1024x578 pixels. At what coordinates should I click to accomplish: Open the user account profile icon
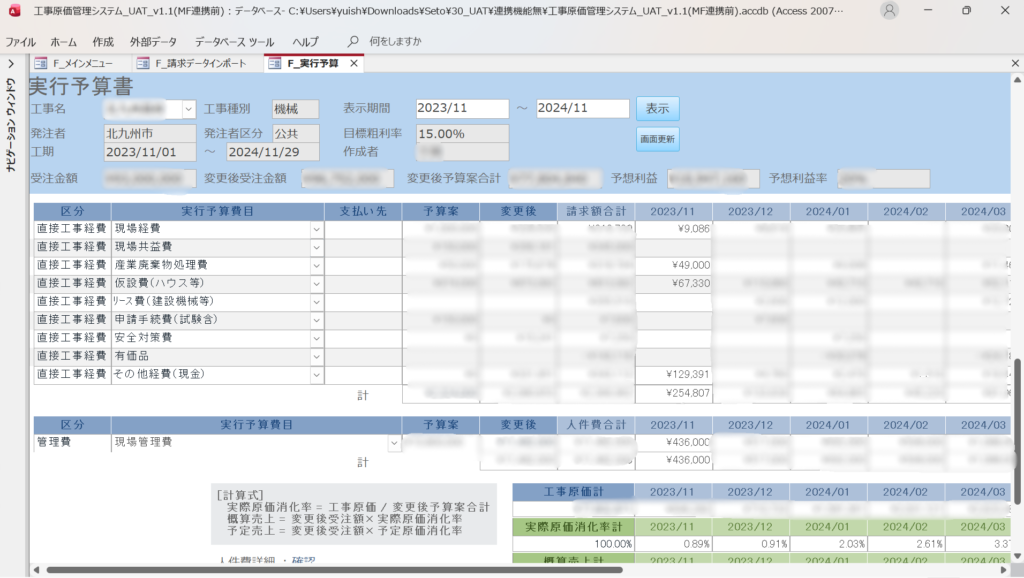889,11
